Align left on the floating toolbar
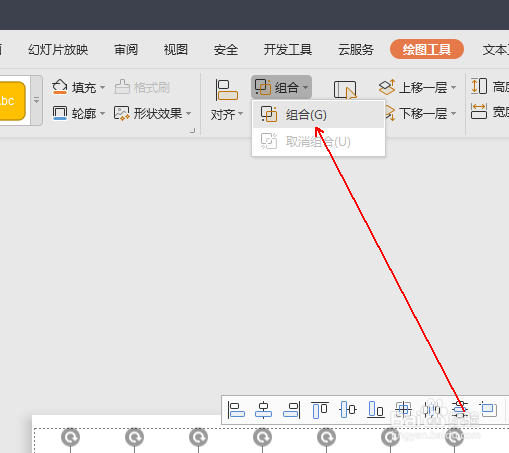 click(236, 410)
